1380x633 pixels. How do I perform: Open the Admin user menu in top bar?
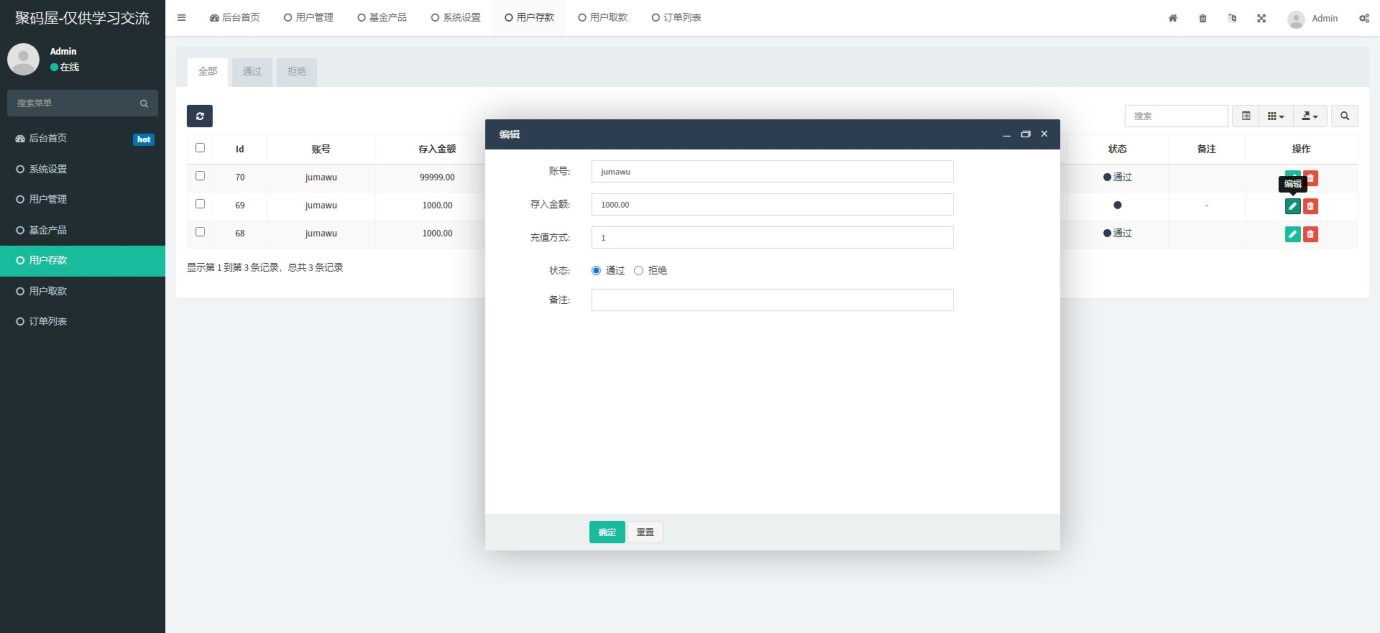click(1312, 18)
